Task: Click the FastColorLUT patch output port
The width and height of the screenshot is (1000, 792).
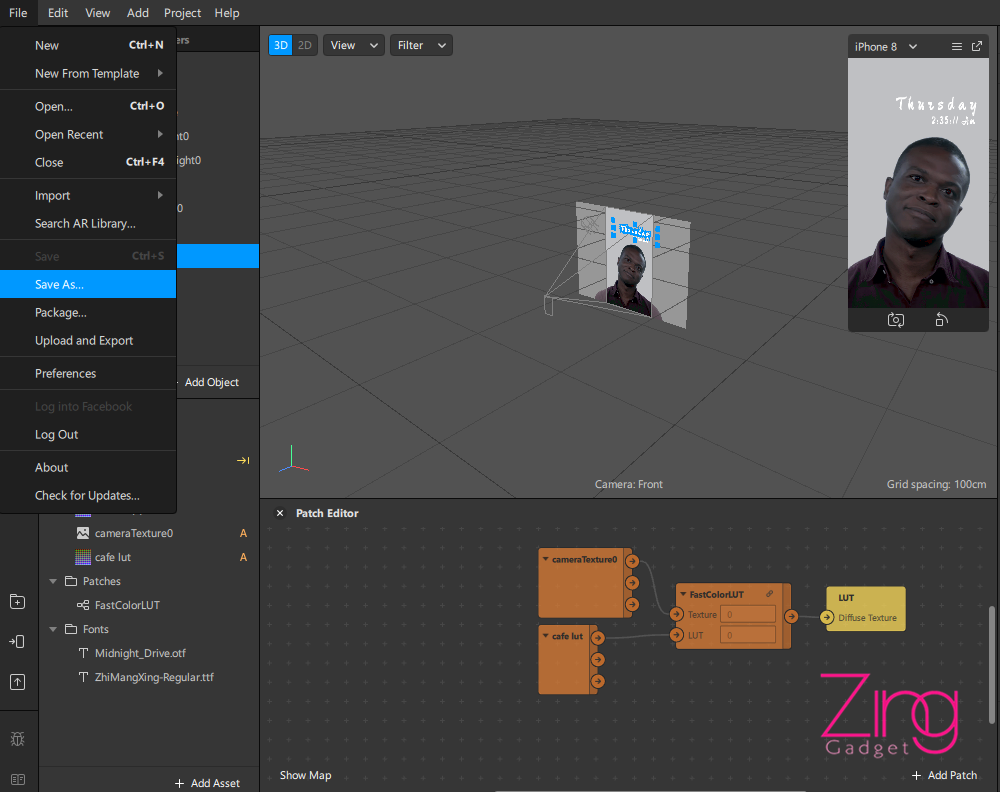Action: (x=791, y=616)
